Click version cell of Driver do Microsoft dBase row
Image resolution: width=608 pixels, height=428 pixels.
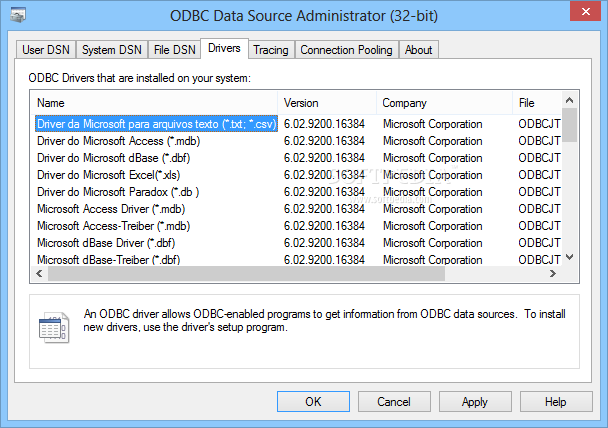point(324,158)
